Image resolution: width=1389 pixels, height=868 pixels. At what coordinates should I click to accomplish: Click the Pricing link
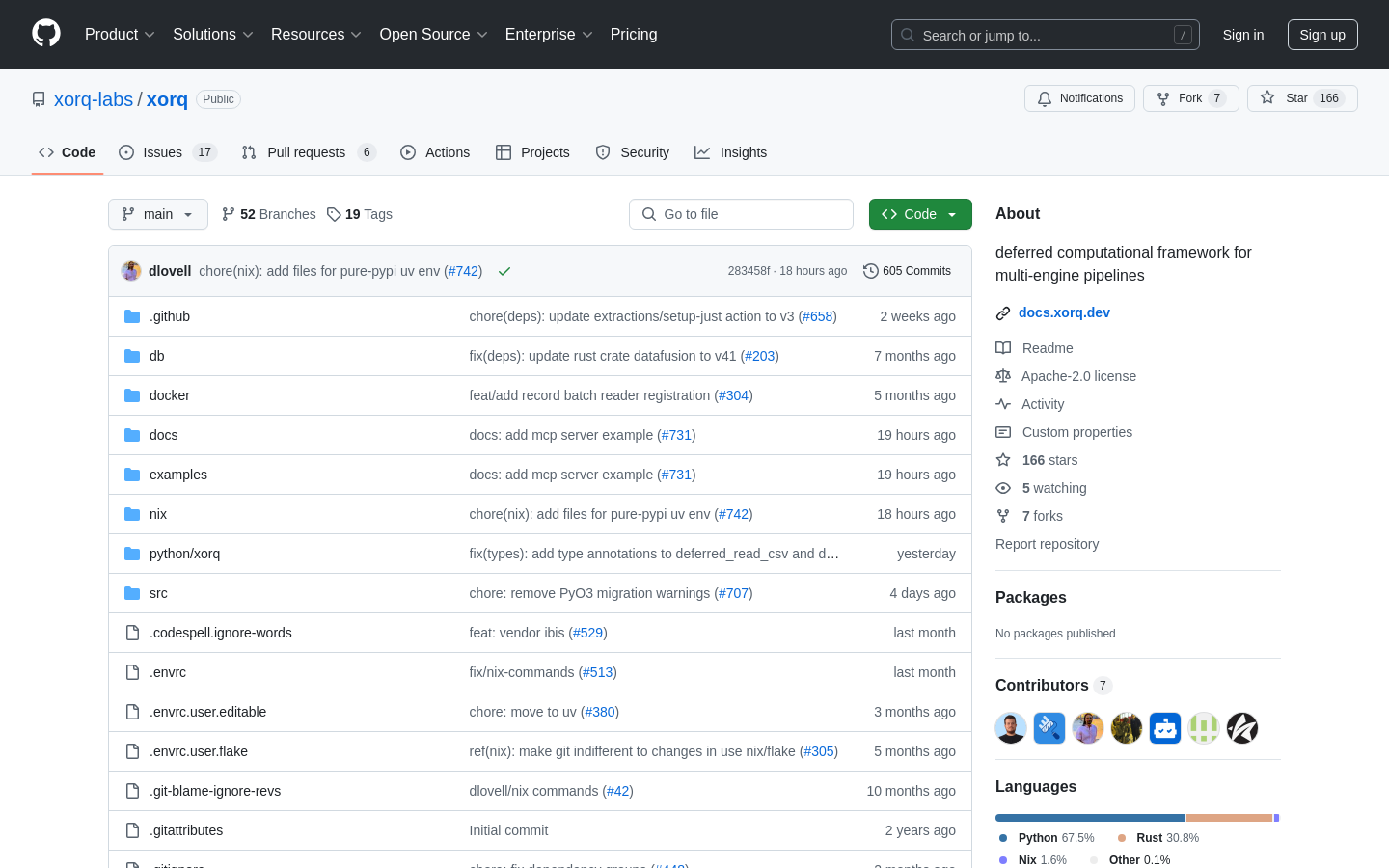coord(634,35)
